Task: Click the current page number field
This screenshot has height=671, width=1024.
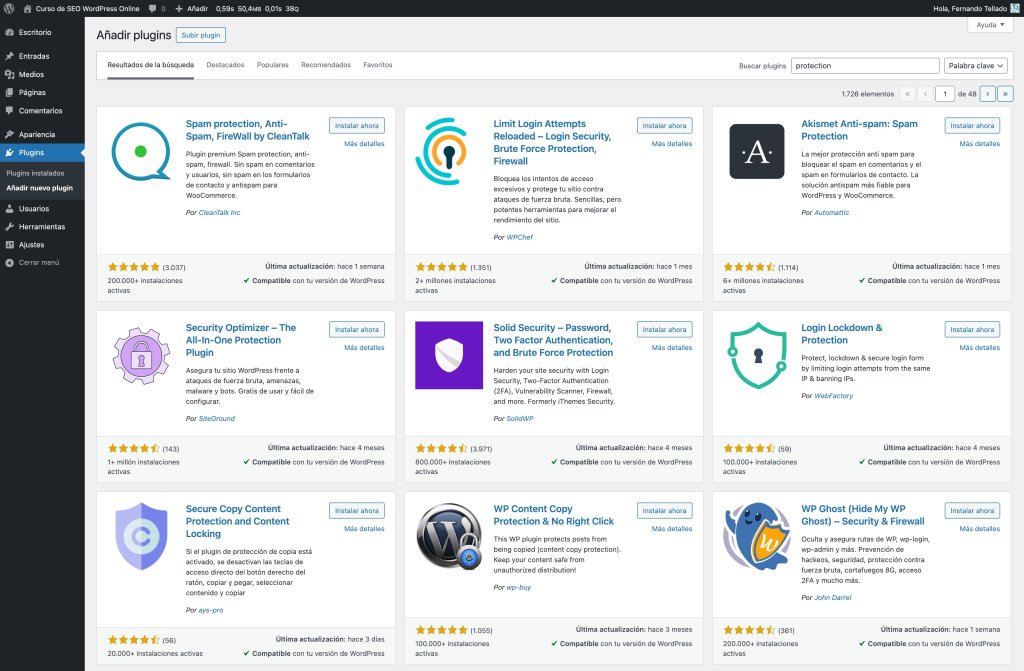Action: [944, 94]
